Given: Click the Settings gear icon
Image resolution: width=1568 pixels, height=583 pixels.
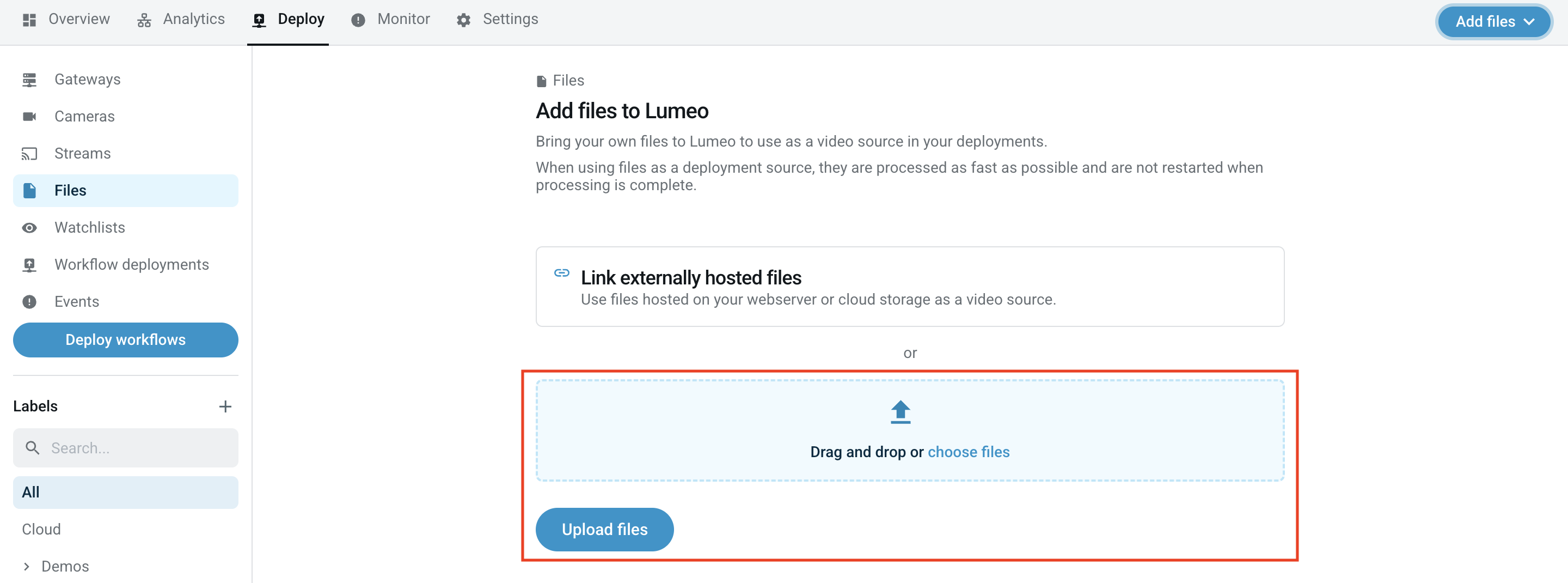Looking at the screenshot, I should click(464, 20).
